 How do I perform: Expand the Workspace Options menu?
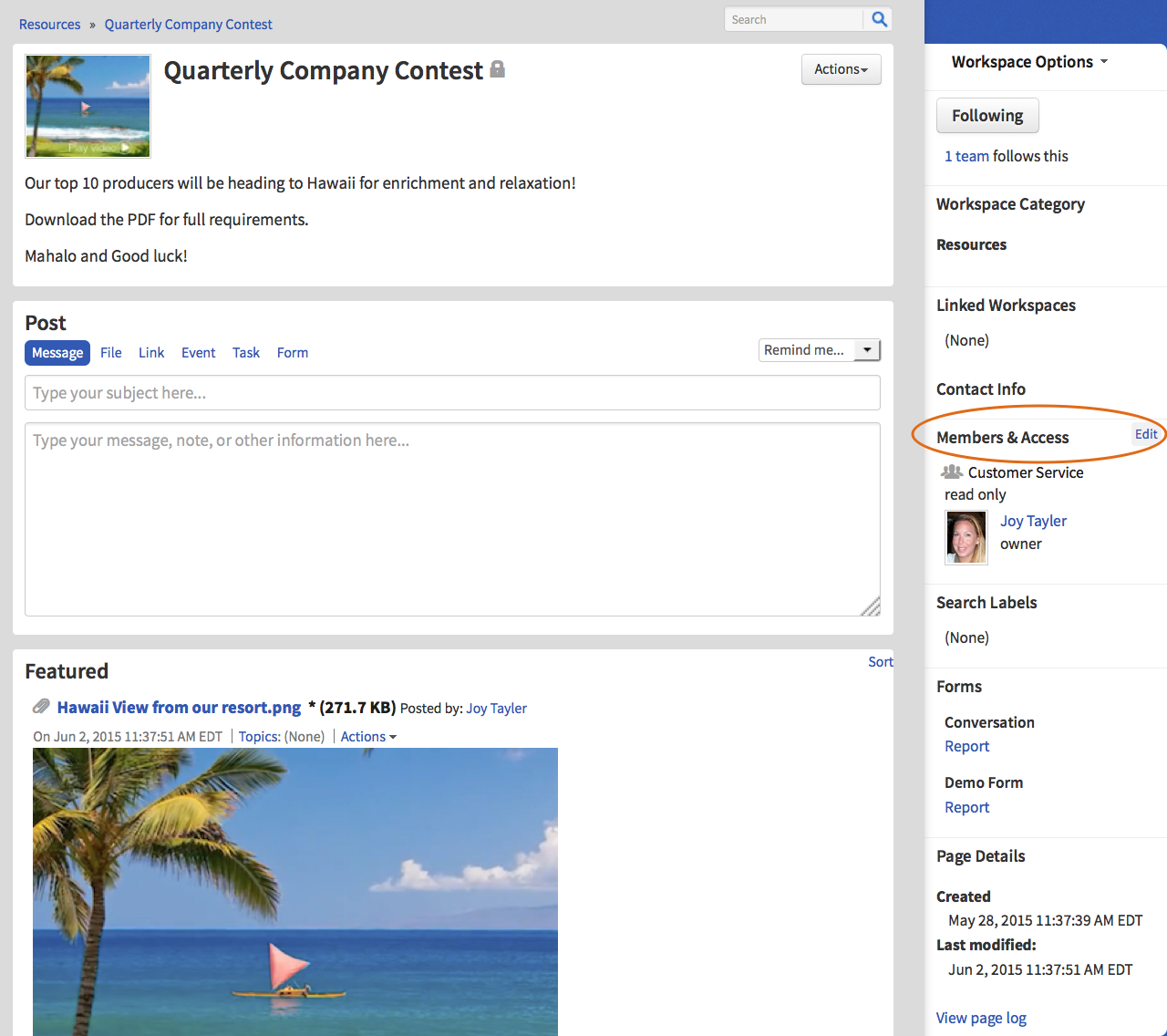coord(1029,62)
